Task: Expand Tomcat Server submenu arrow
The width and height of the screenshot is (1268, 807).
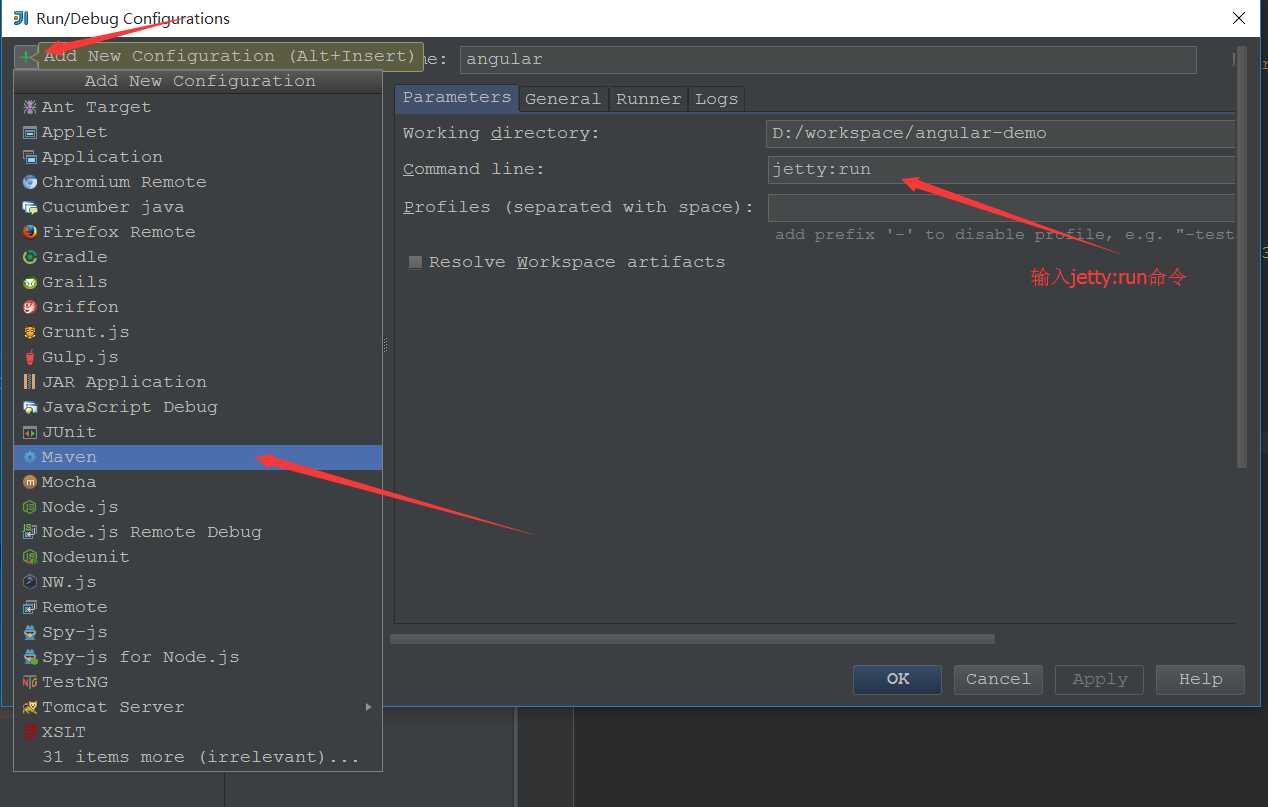Action: click(369, 707)
